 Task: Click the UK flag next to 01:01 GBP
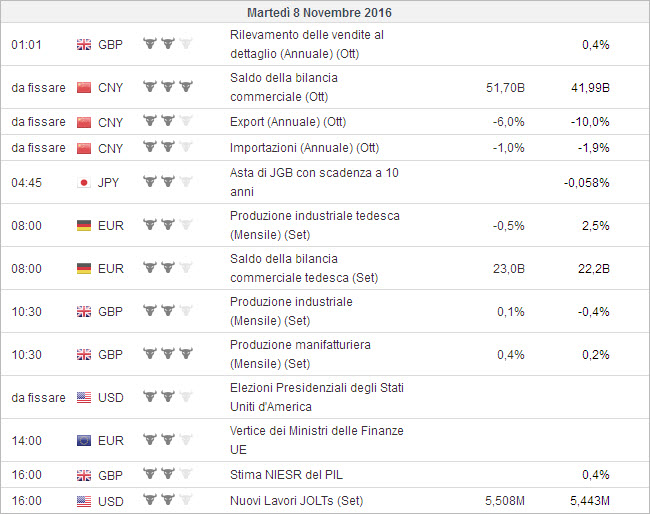[84, 44]
